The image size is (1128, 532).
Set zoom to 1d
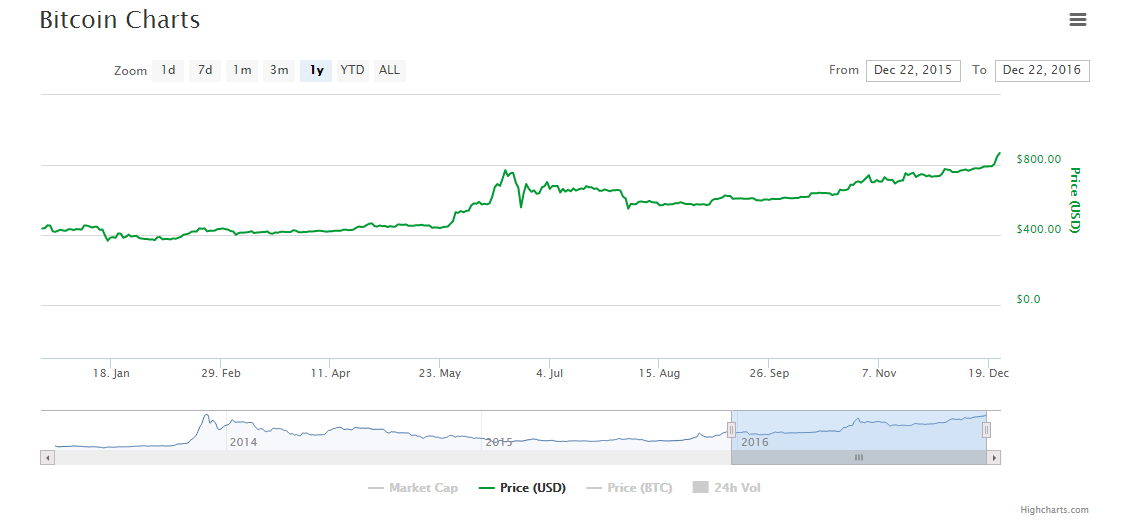pyautogui.click(x=168, y=70)
